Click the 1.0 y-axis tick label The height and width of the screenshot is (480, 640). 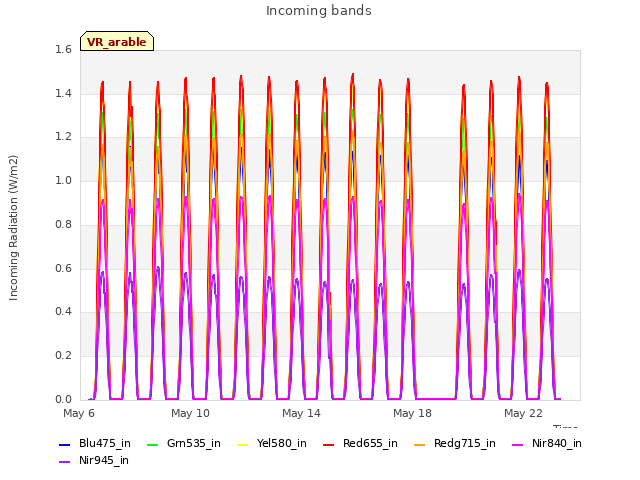coord(63,180)
